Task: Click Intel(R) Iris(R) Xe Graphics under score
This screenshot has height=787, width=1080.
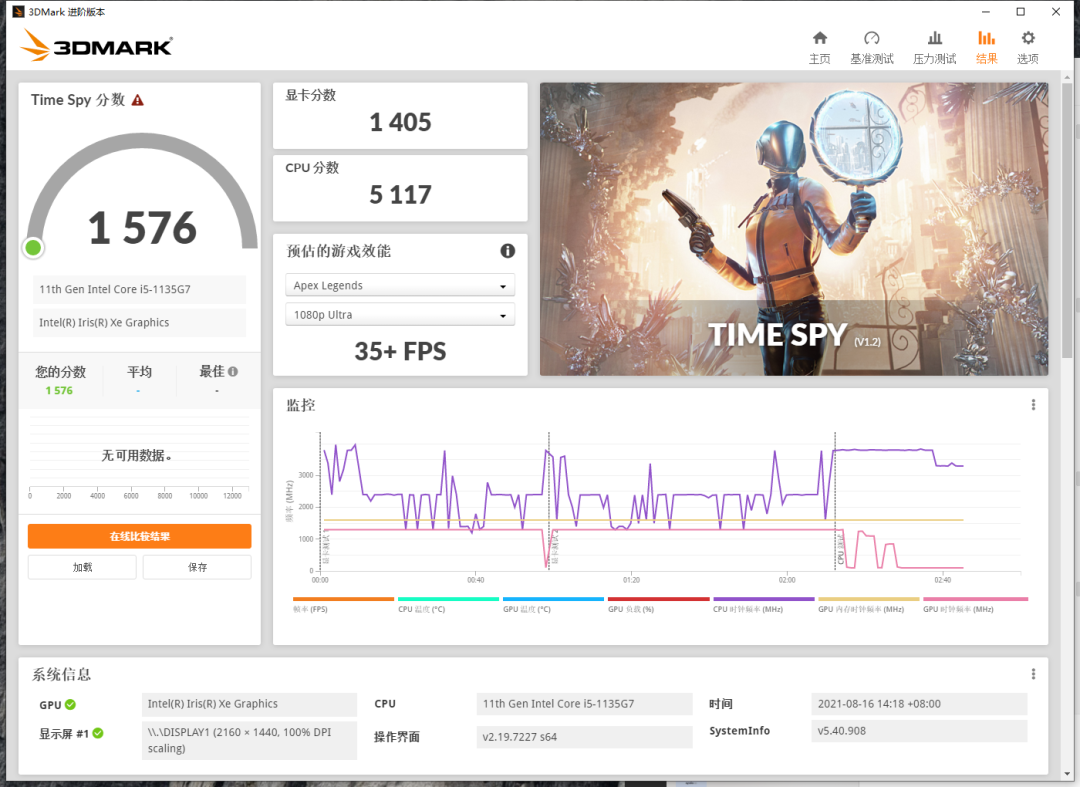Action: click(x=139, y=323)
